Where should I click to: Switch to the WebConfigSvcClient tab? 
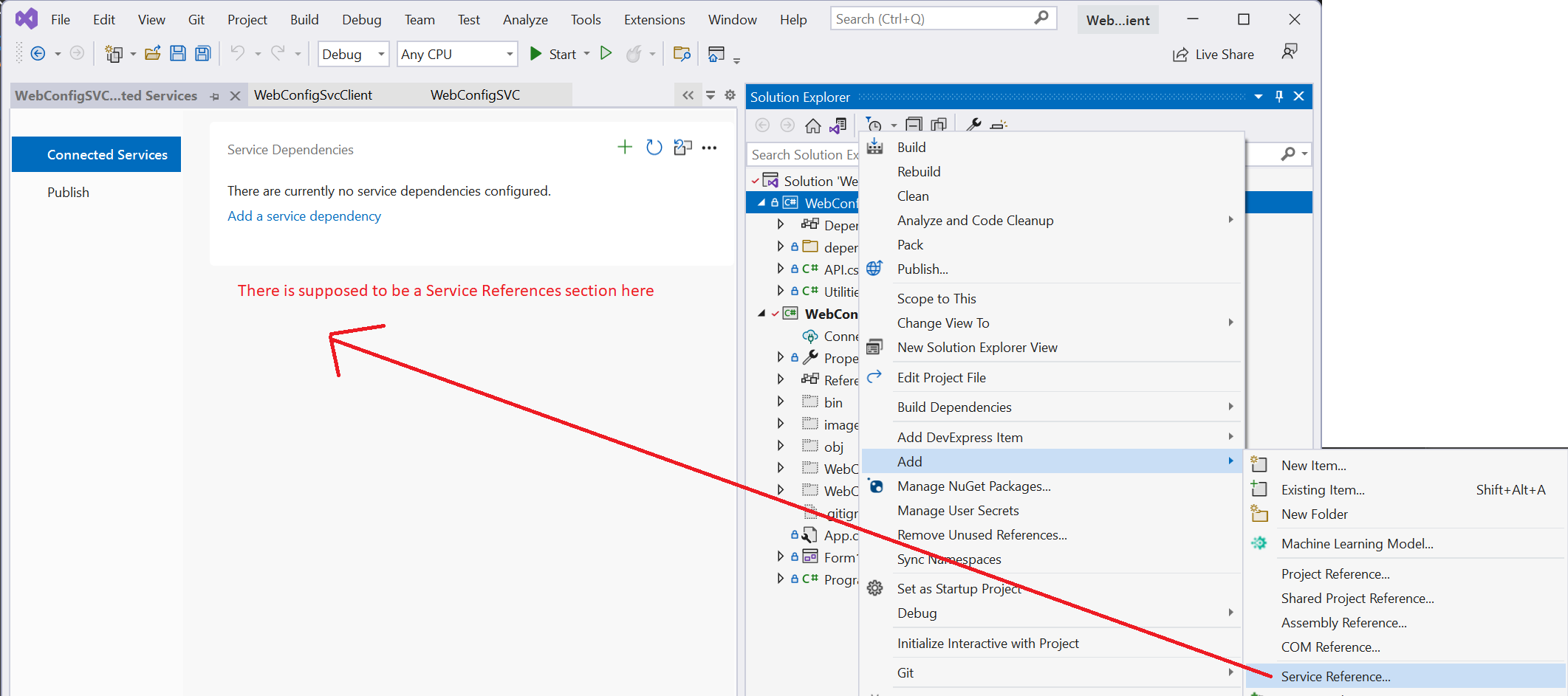313,95
